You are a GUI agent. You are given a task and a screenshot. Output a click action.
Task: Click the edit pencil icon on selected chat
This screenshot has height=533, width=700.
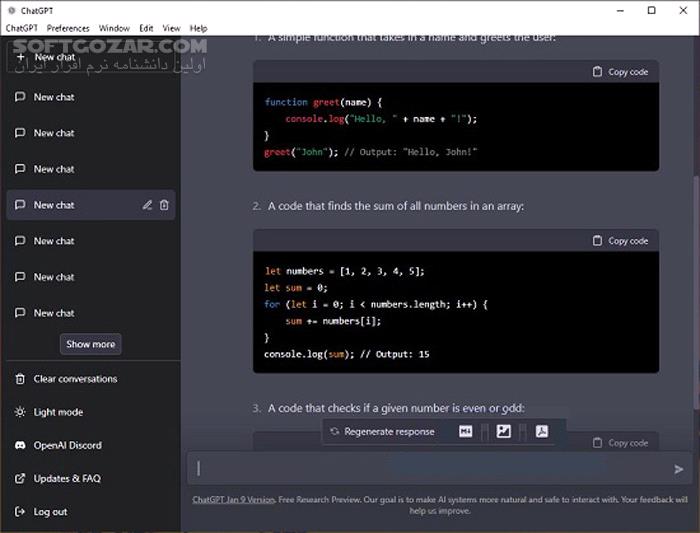click(147, 205)
